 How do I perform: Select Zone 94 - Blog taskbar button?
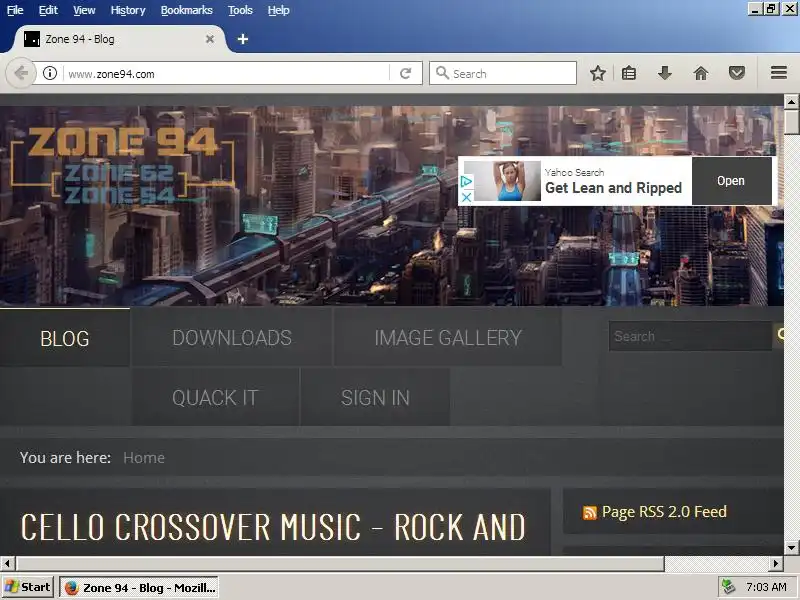pos(139,588)
